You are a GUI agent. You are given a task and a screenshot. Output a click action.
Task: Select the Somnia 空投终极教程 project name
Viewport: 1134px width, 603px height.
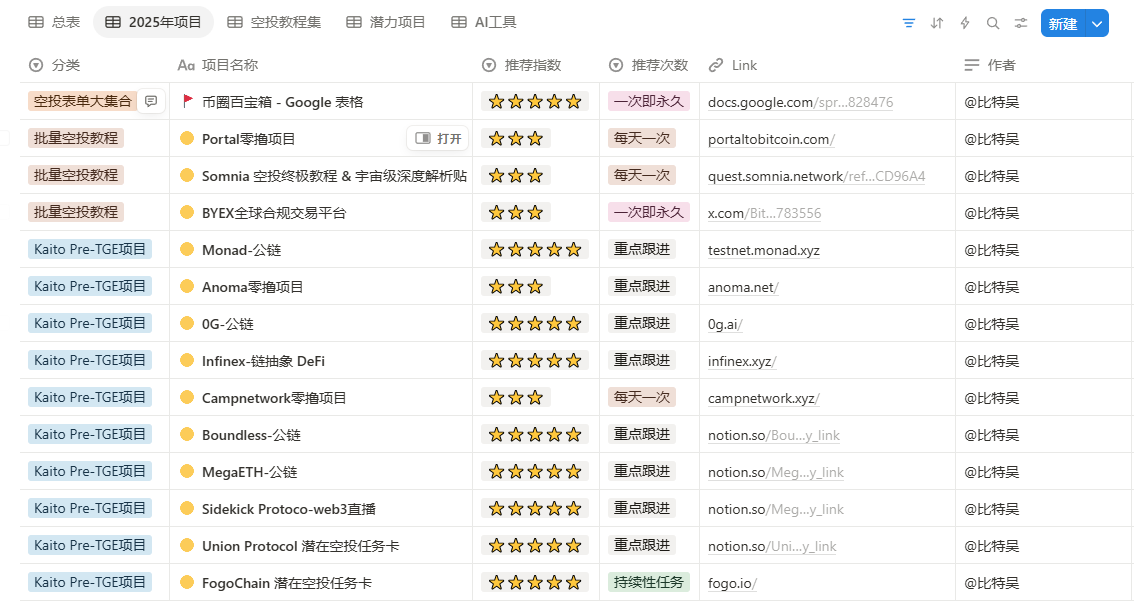point(334,176)
